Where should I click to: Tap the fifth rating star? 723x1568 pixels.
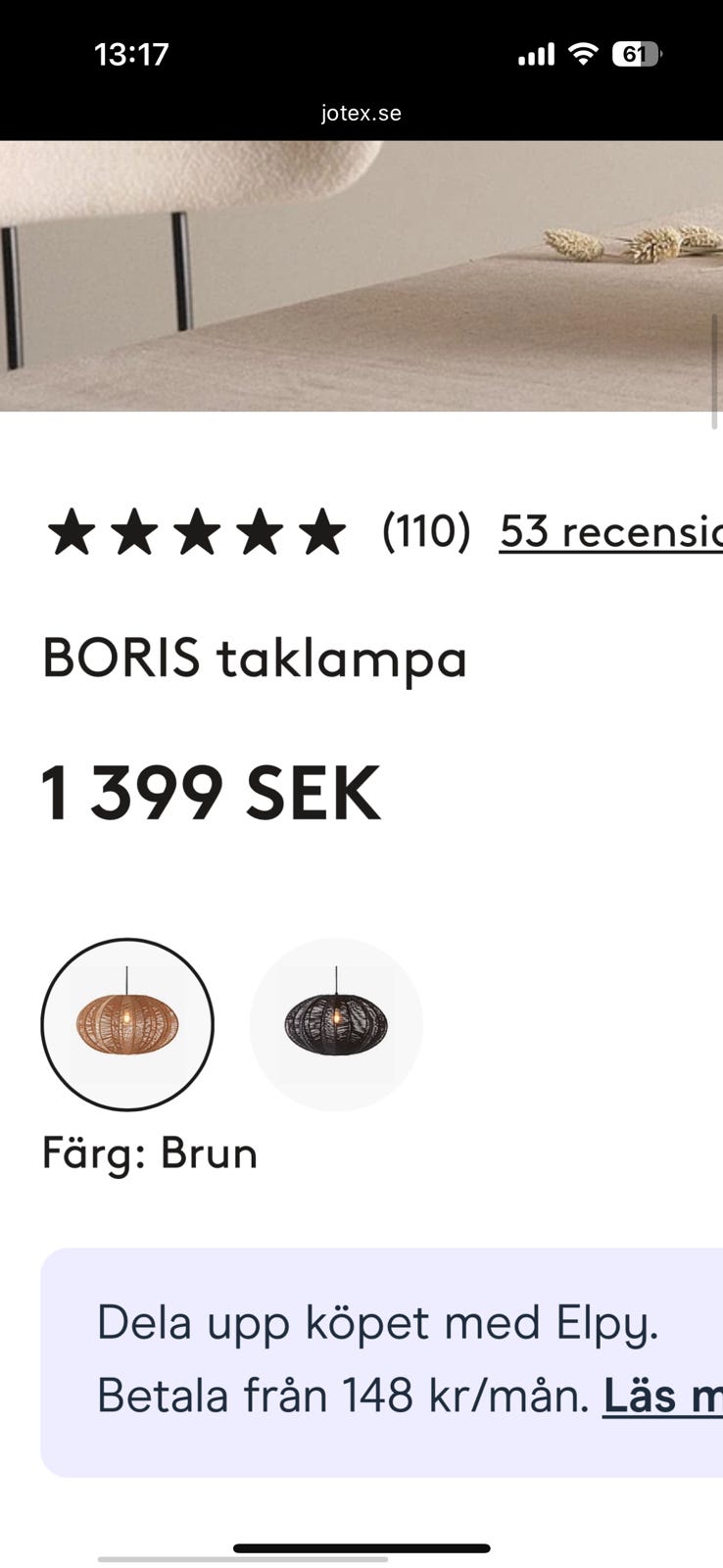click(323, 532)
